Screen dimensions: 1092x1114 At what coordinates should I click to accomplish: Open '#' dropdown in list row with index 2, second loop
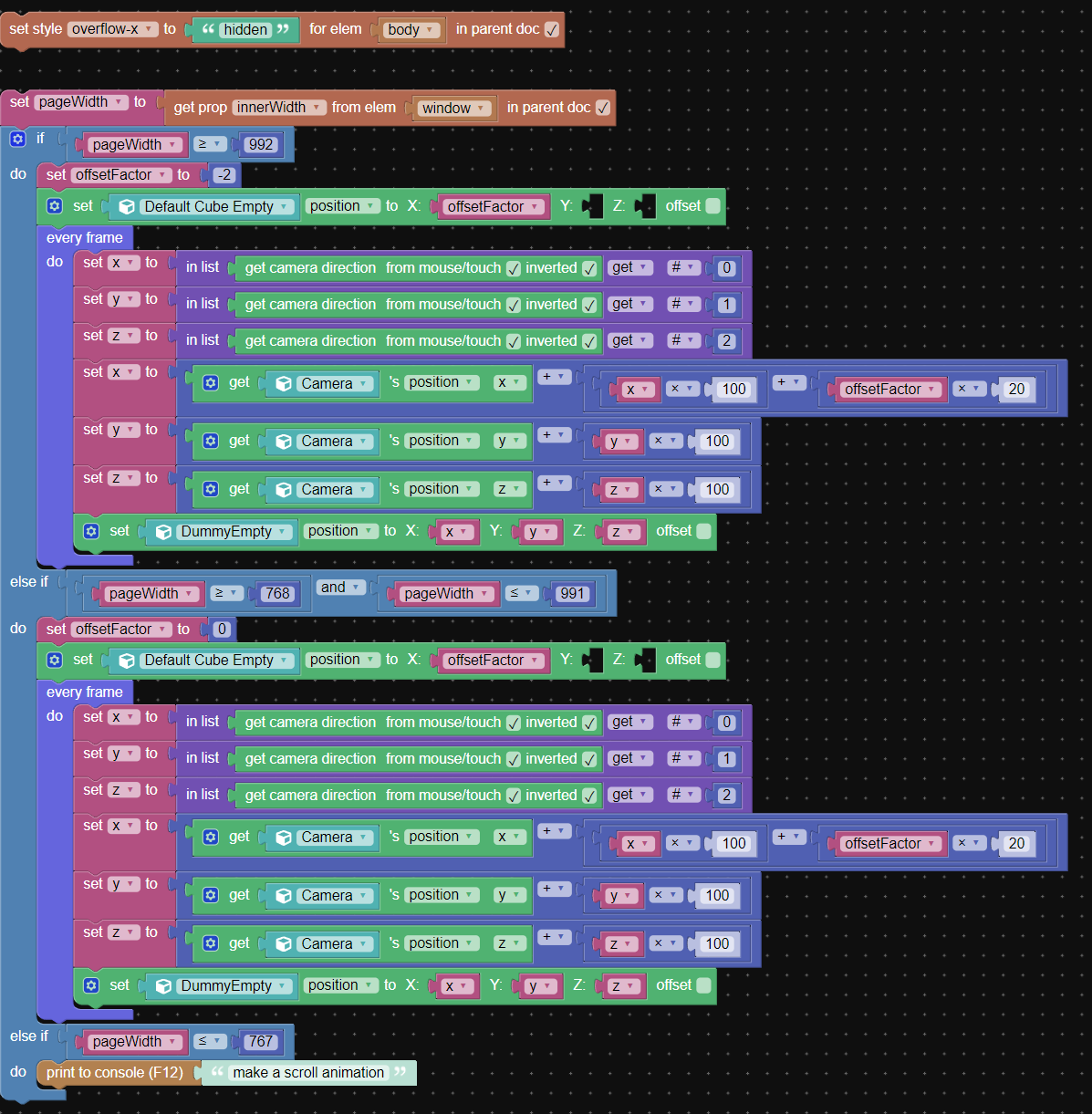coord(683,795)
